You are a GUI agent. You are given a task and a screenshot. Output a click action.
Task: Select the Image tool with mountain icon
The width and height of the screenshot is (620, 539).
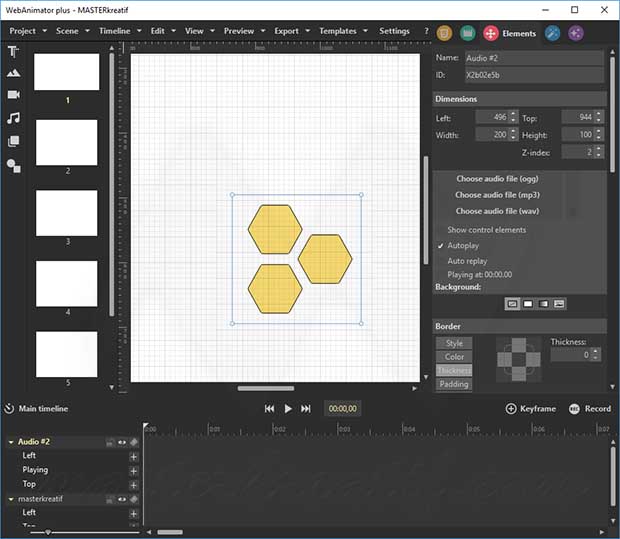[x=13, y=73]
